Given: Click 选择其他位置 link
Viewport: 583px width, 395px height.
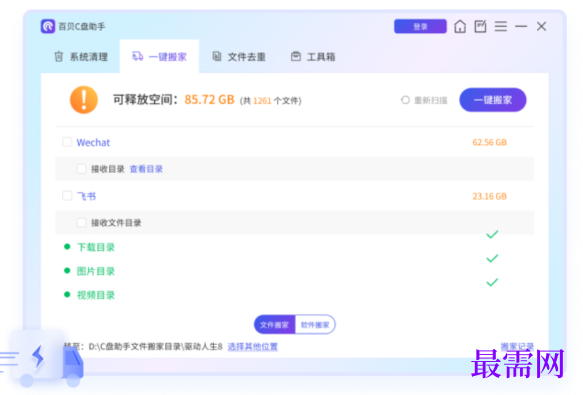Looking at the screenshot, I should pos(252,347).
